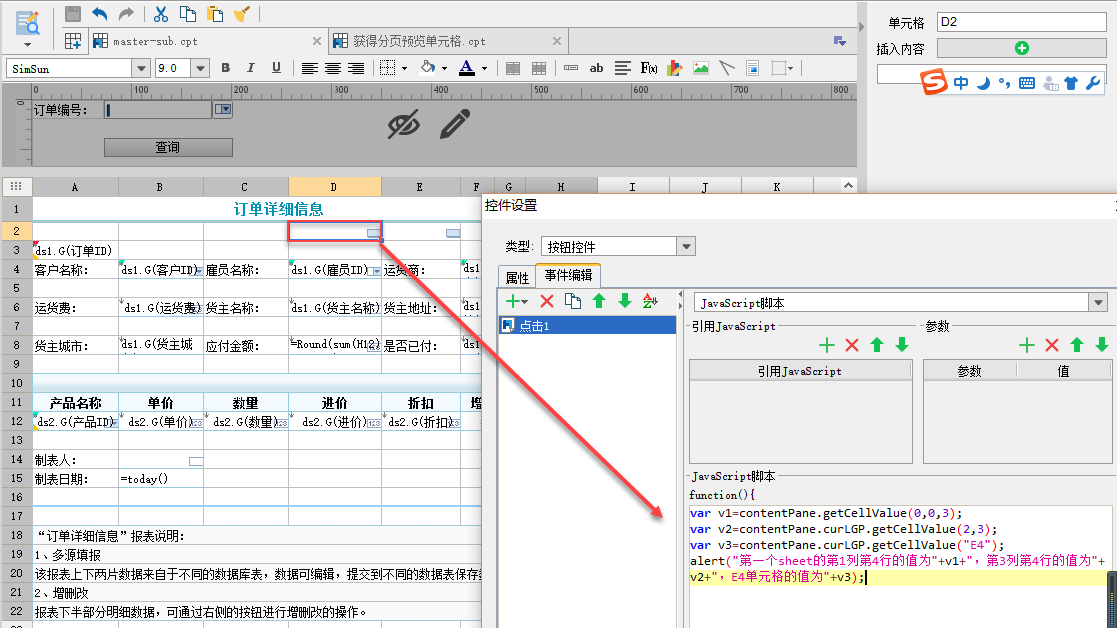Click the format painter brush icon
The image size is (1117, 628).
point(242,14)
